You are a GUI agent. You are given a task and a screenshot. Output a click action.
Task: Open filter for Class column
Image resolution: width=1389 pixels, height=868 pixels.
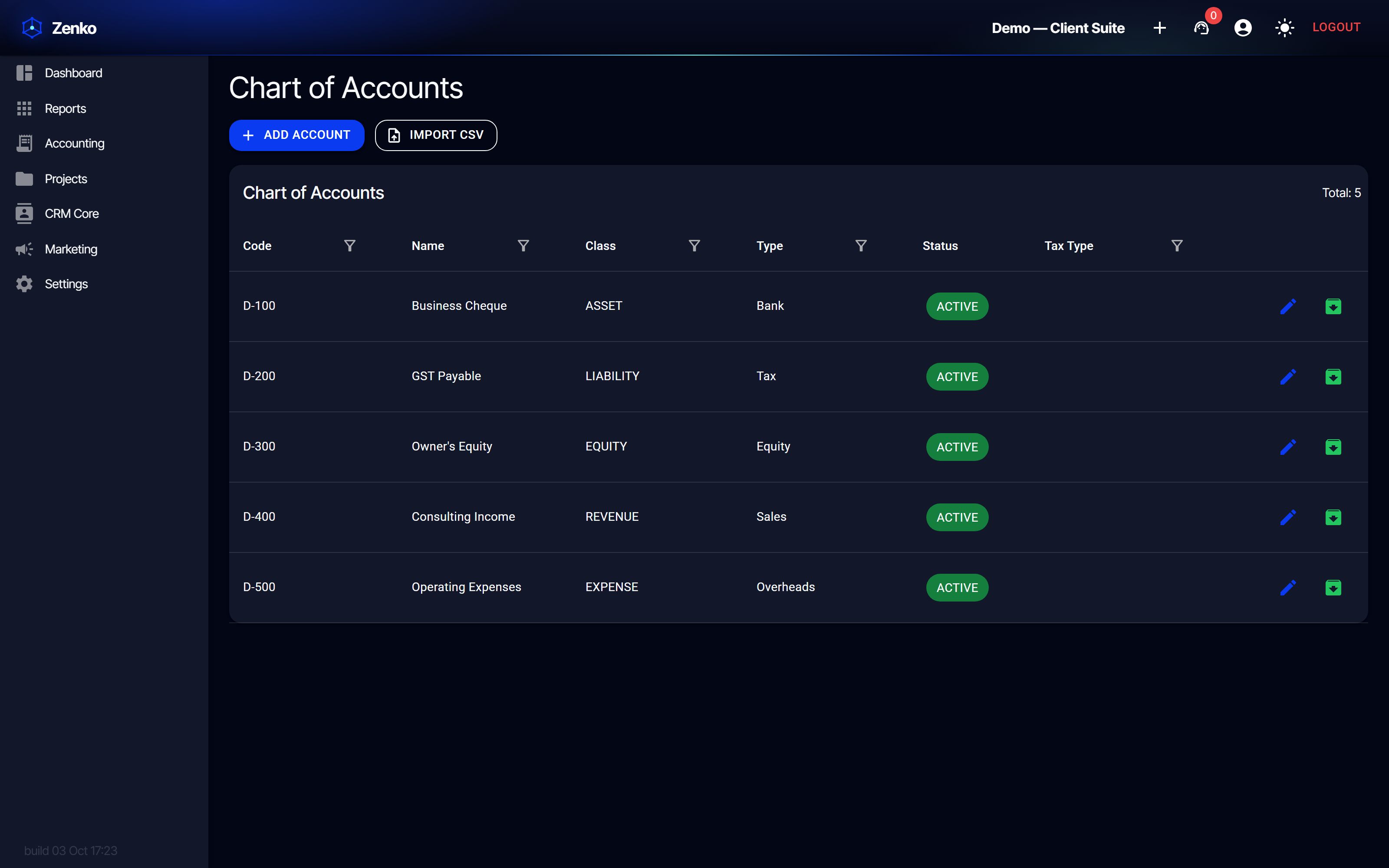pyautogui.click(x=694, y=246)
